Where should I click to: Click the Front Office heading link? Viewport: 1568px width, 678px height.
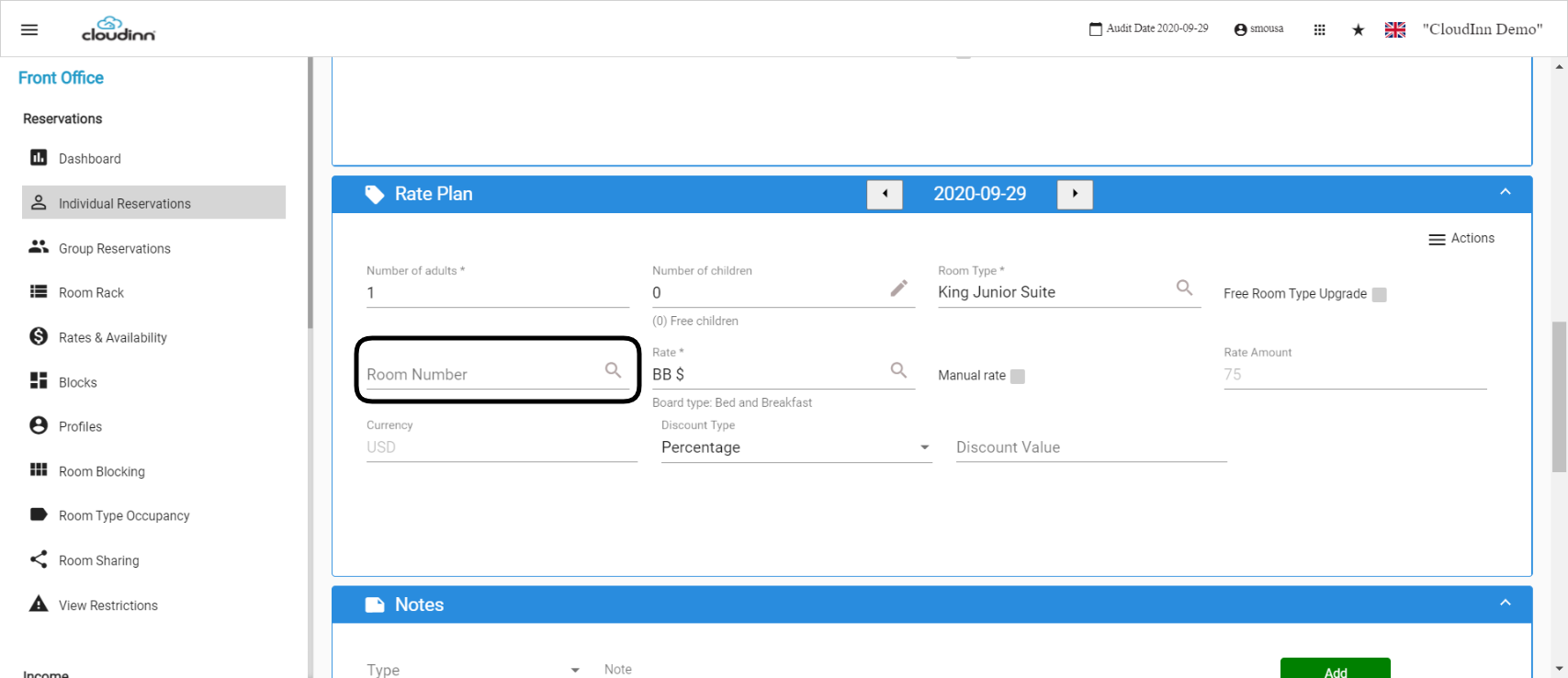[61, 78]
